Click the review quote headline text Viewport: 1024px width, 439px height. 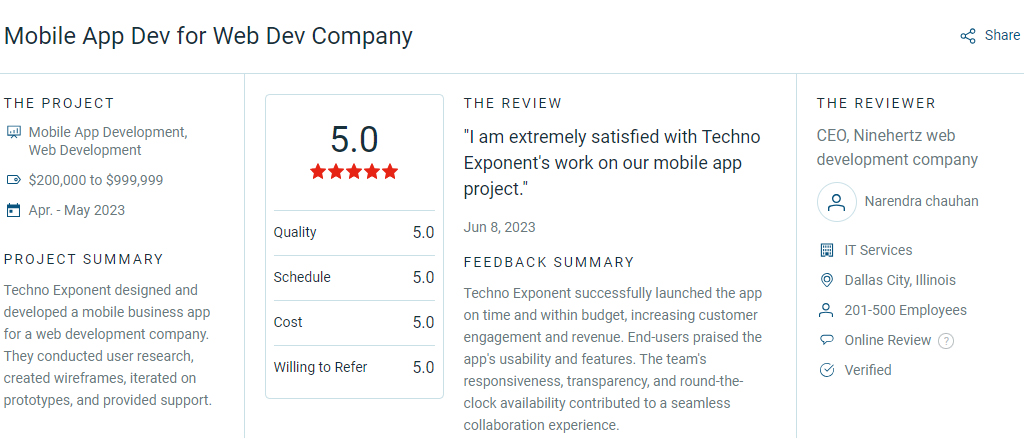612,163
